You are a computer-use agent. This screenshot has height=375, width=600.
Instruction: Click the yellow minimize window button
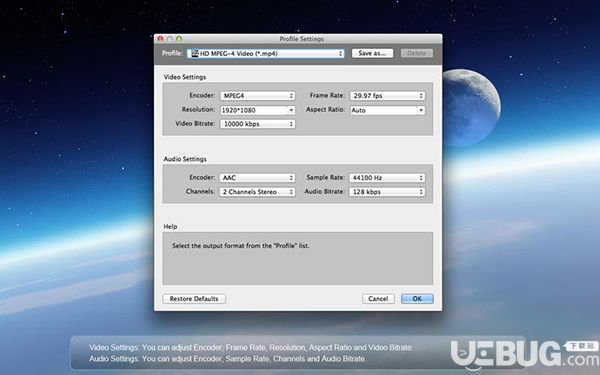pos(170,39)
